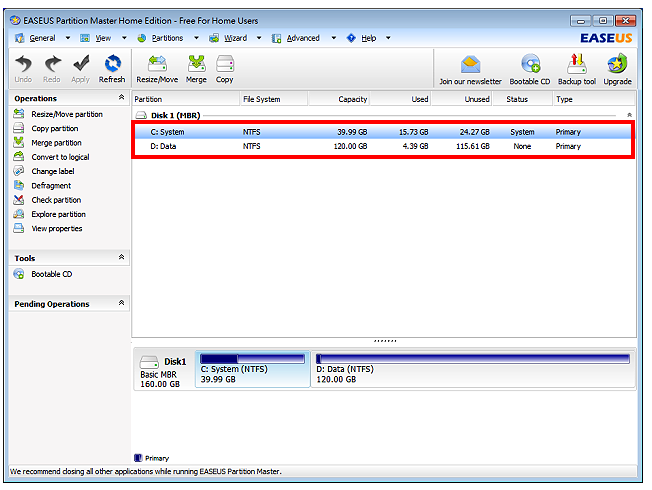Sort by the Unused column header
652x490 pixels.
pos(462,99)
